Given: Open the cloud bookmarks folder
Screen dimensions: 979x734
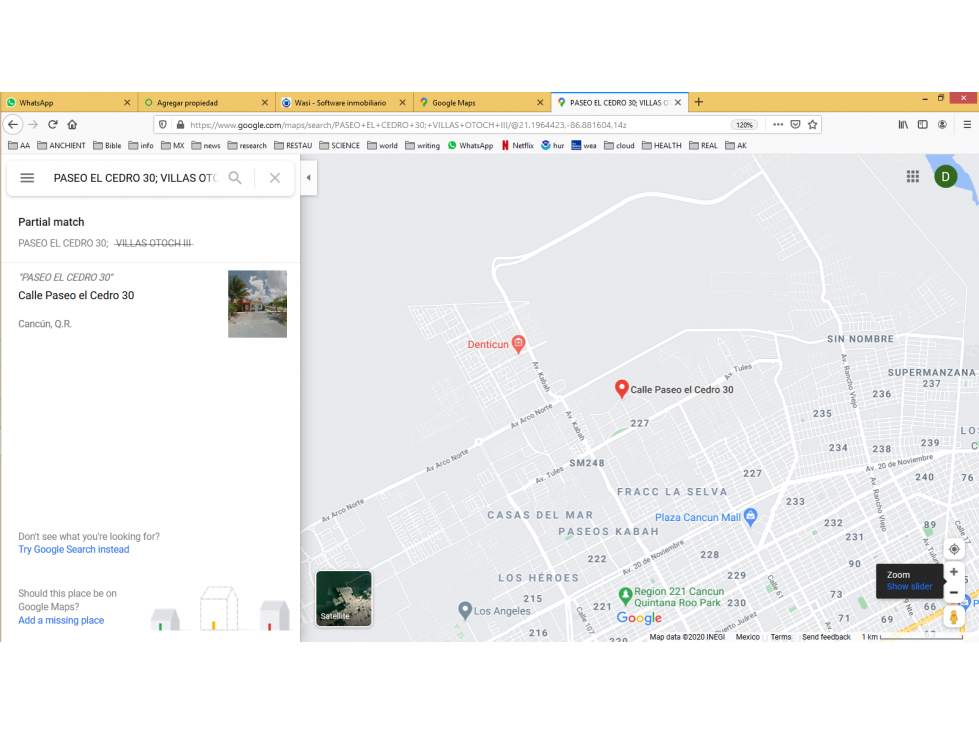Looking at the screenshot, I should [x=619, y=145].
